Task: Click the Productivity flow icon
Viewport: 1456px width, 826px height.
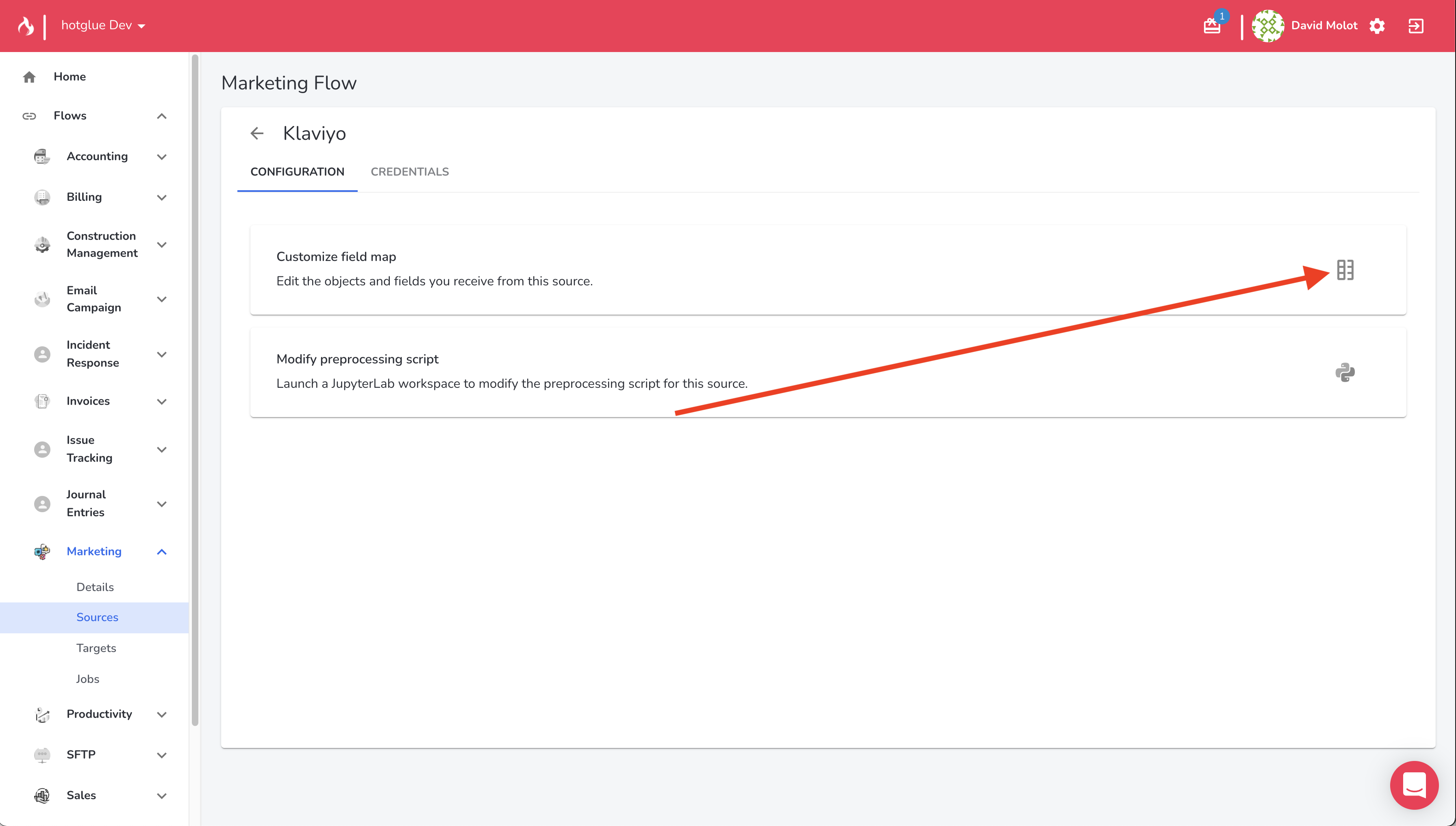Action: pos(42,714)
